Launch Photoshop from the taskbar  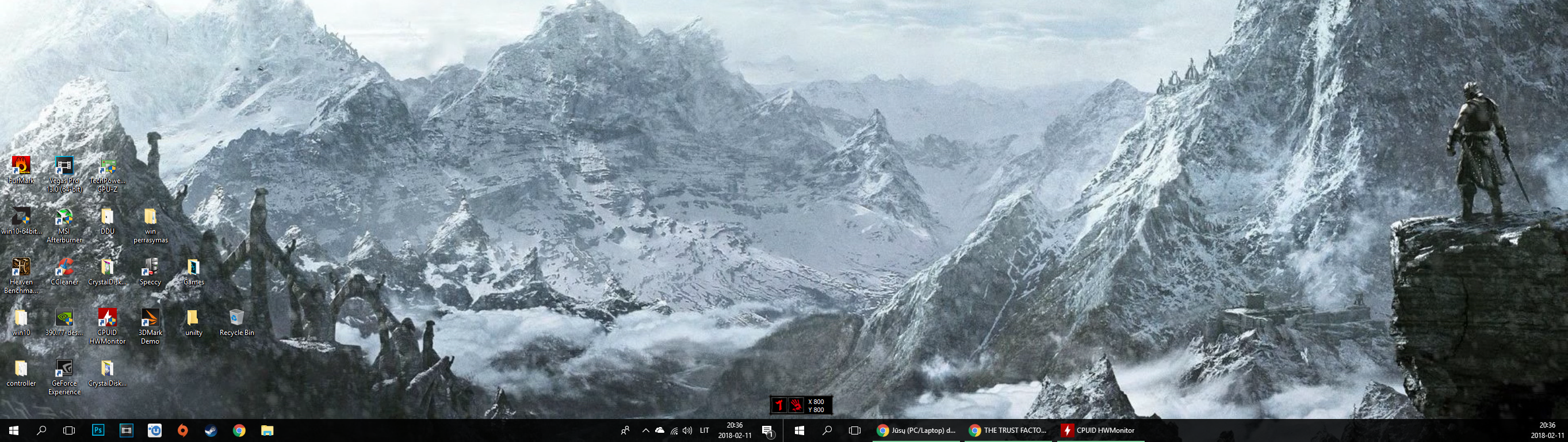[x=98, y=430]
